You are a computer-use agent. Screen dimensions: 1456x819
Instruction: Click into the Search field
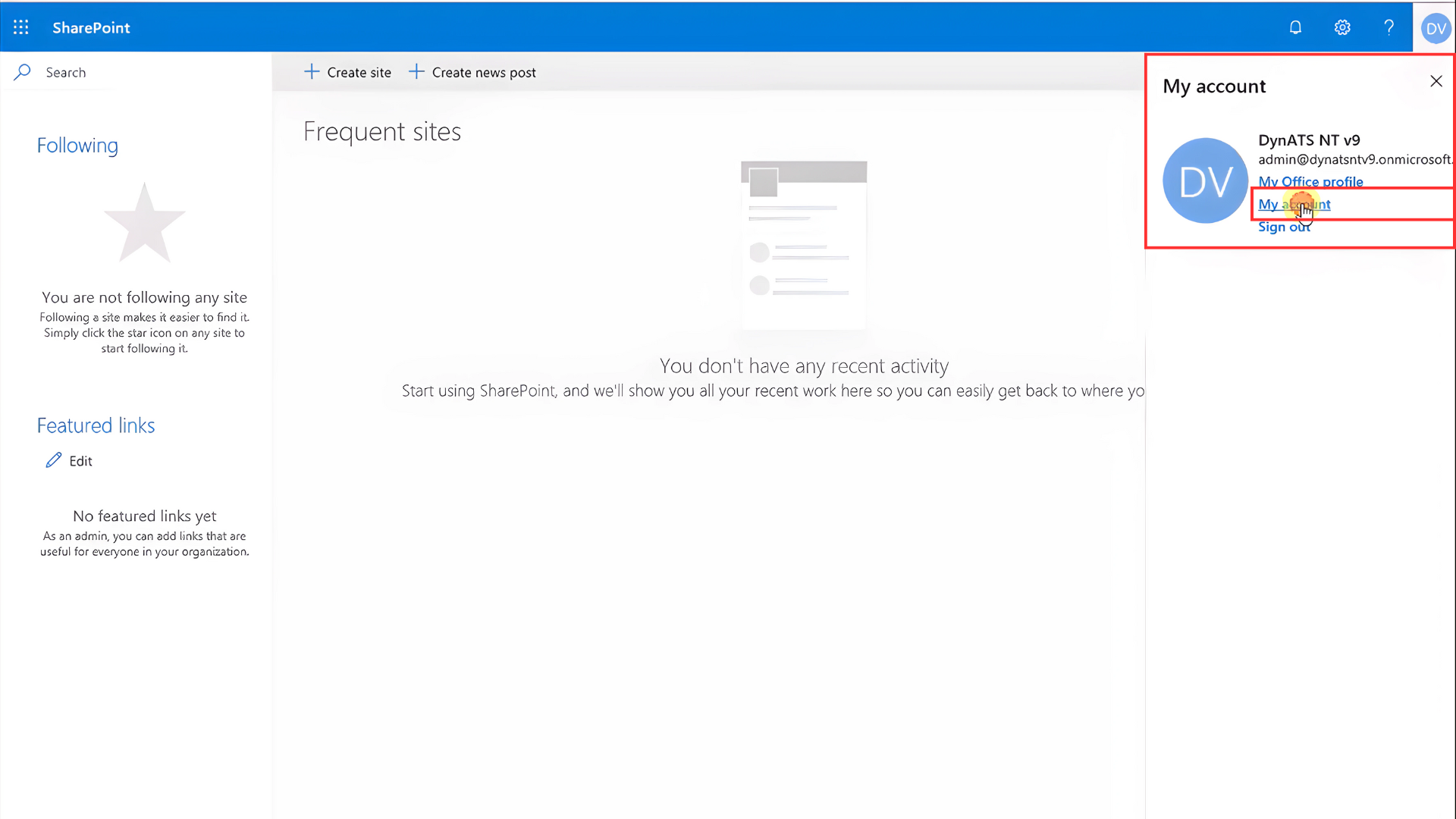136,72
